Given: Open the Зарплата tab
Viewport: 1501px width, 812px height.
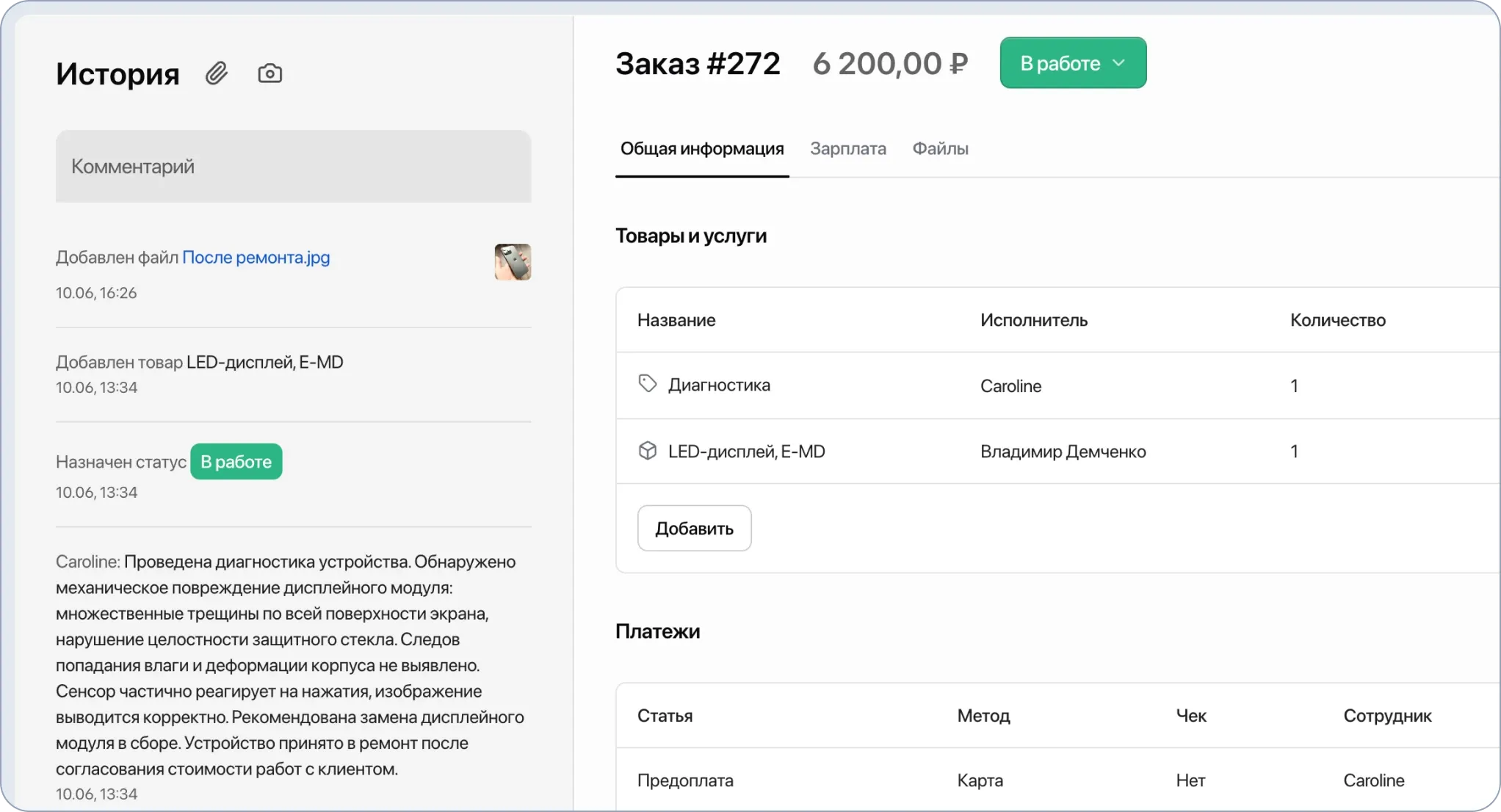Looking at the screenshot, I should (x=848, y=149).
